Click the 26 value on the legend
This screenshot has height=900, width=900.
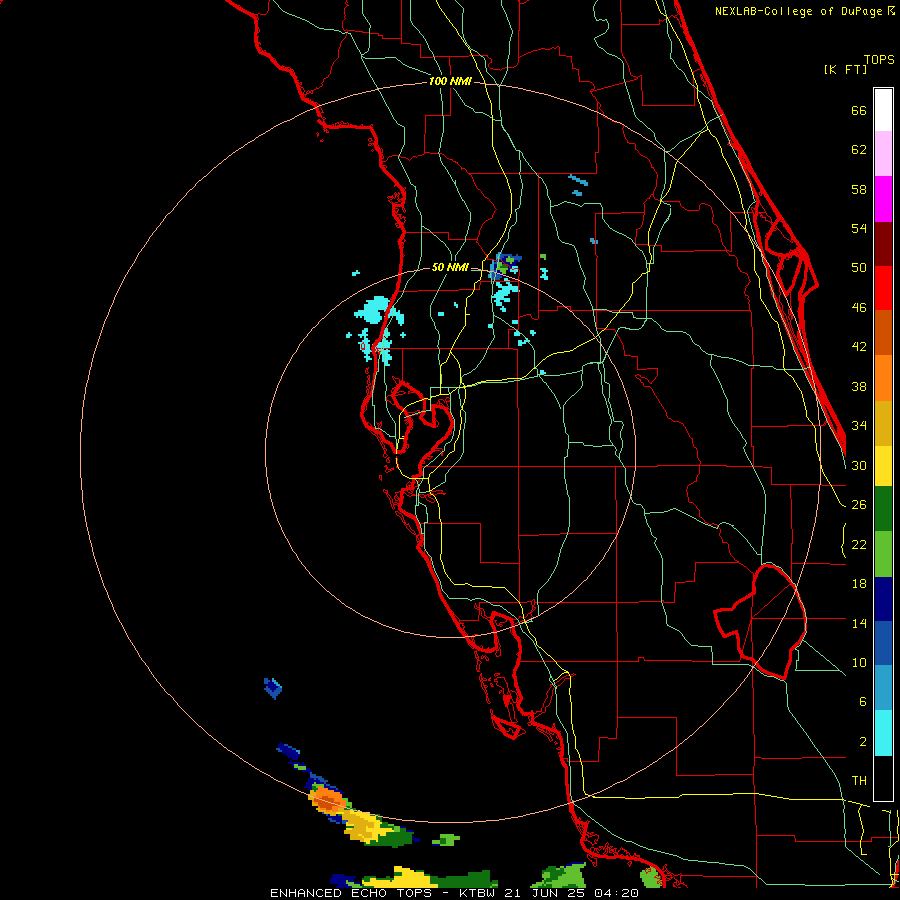tap(859, 505)
